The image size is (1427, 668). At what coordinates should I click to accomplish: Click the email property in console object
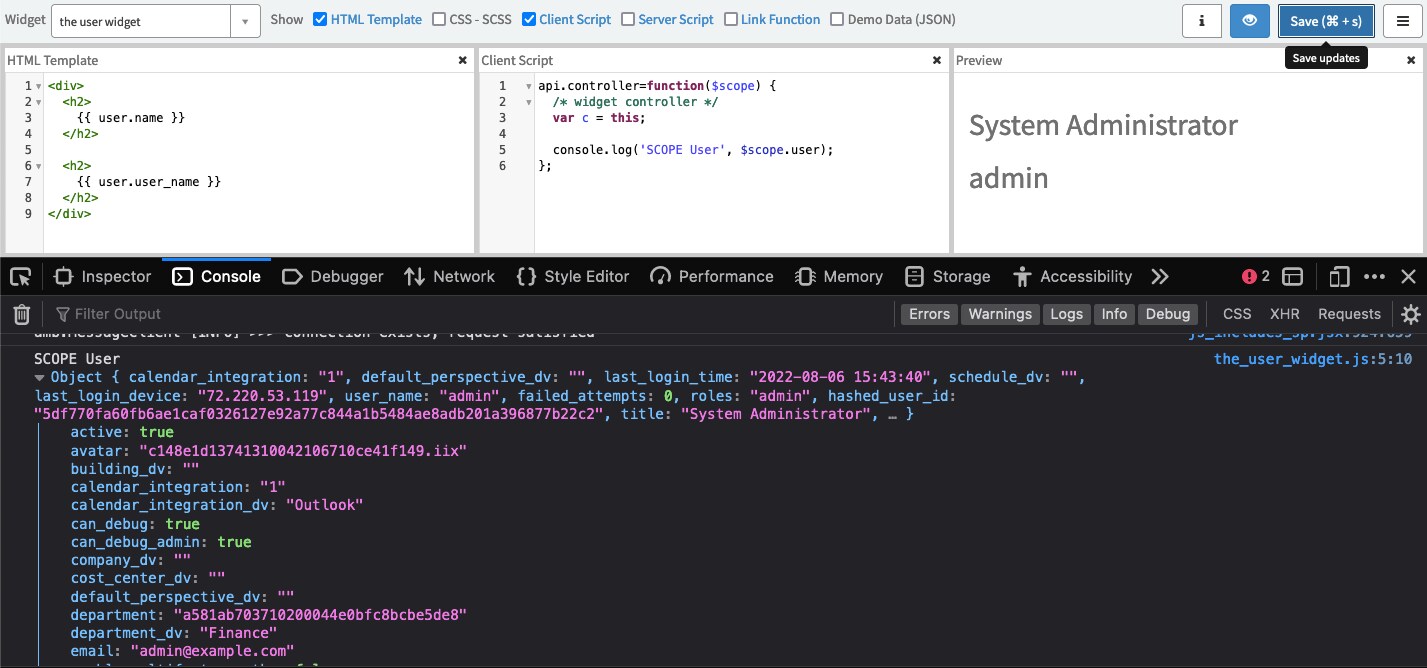pyautogui.click(x=182, y=651)
